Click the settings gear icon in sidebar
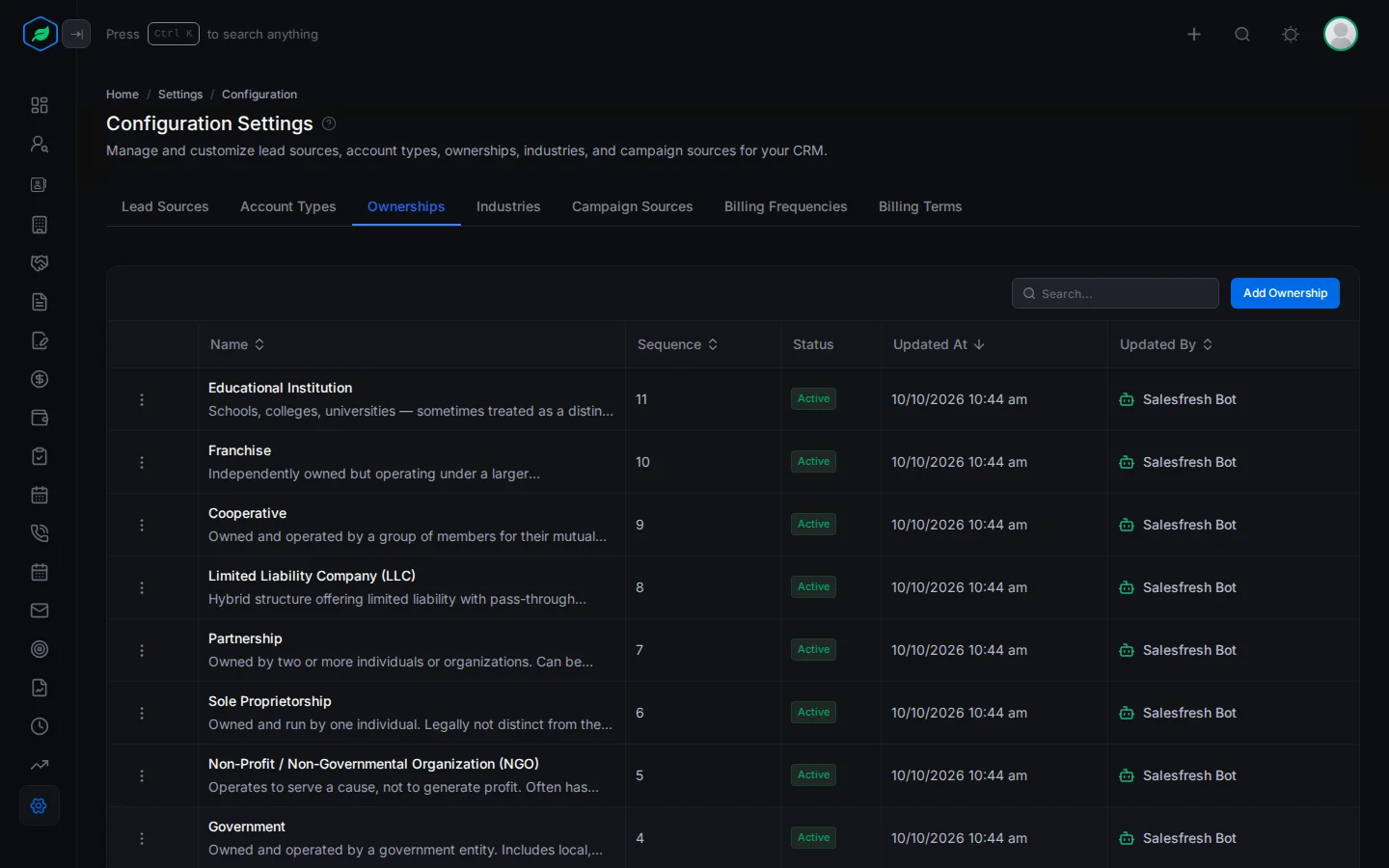Viewport: 1389px width, 868px height. (x=40, y=805)
